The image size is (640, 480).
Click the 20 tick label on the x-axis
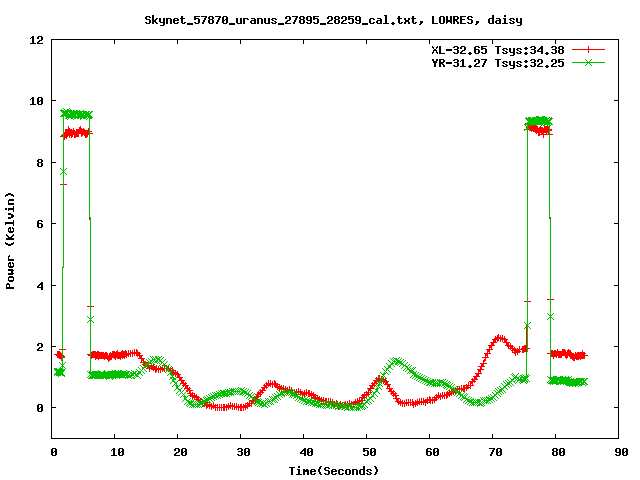178,453
